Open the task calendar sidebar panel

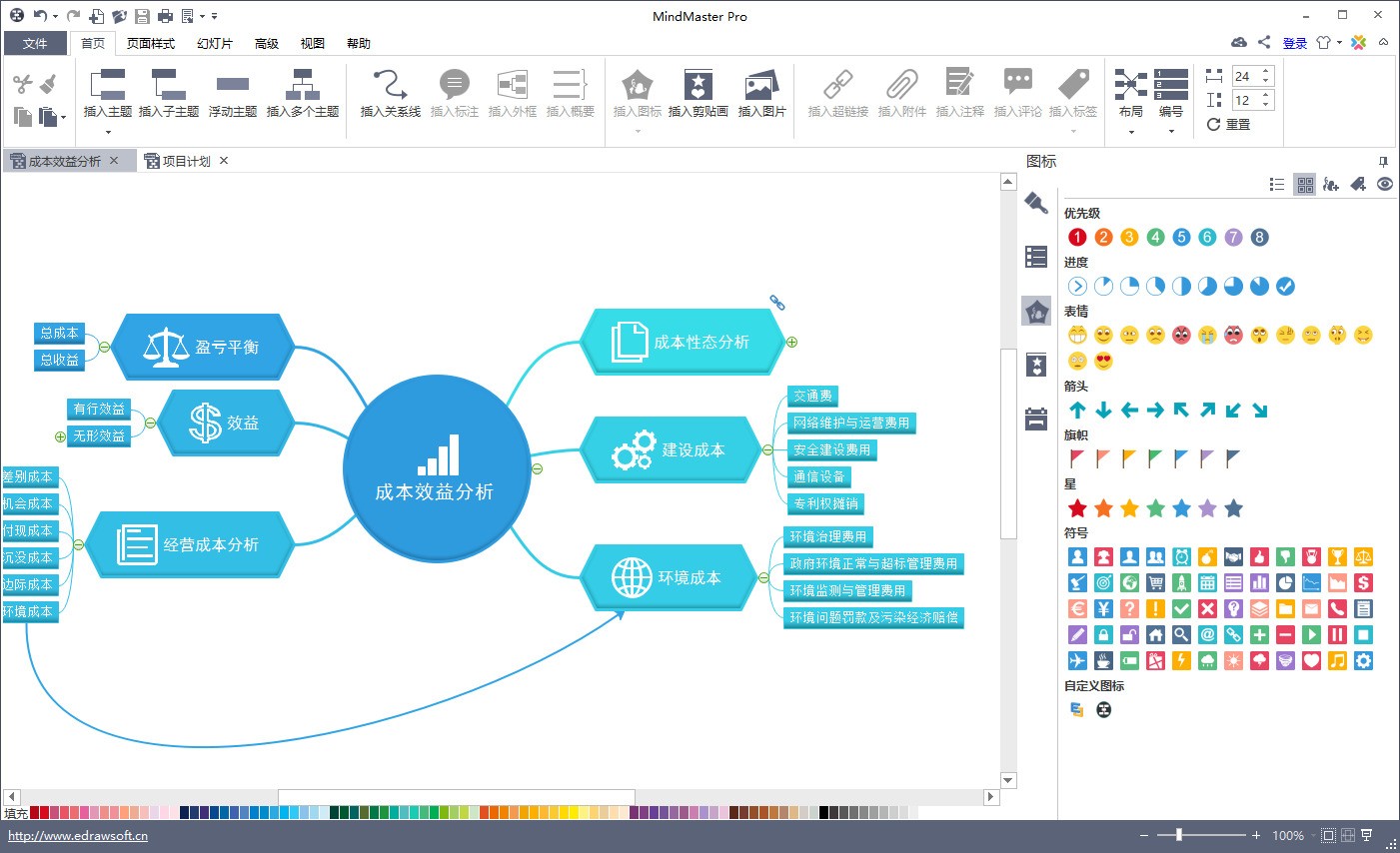[1036, 419]
